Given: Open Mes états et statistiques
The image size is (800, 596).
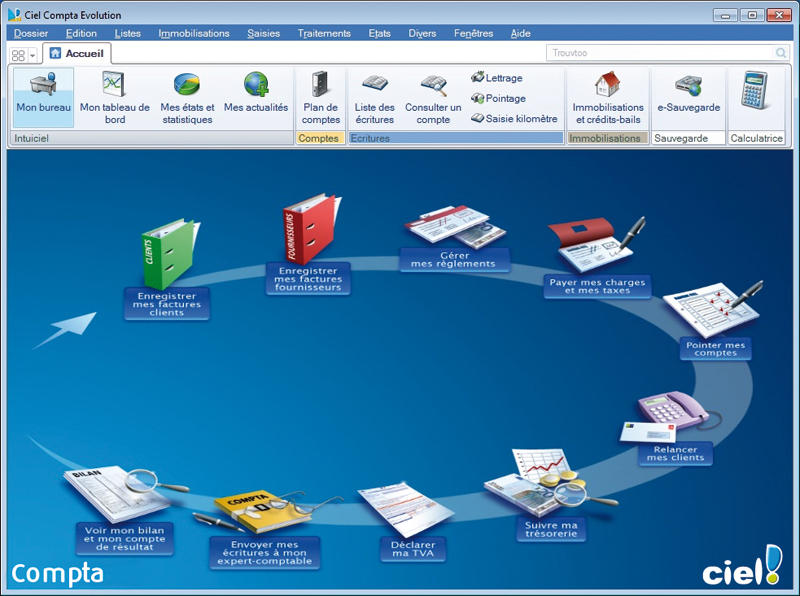Looking at the screenshot, I should point(187,97).
